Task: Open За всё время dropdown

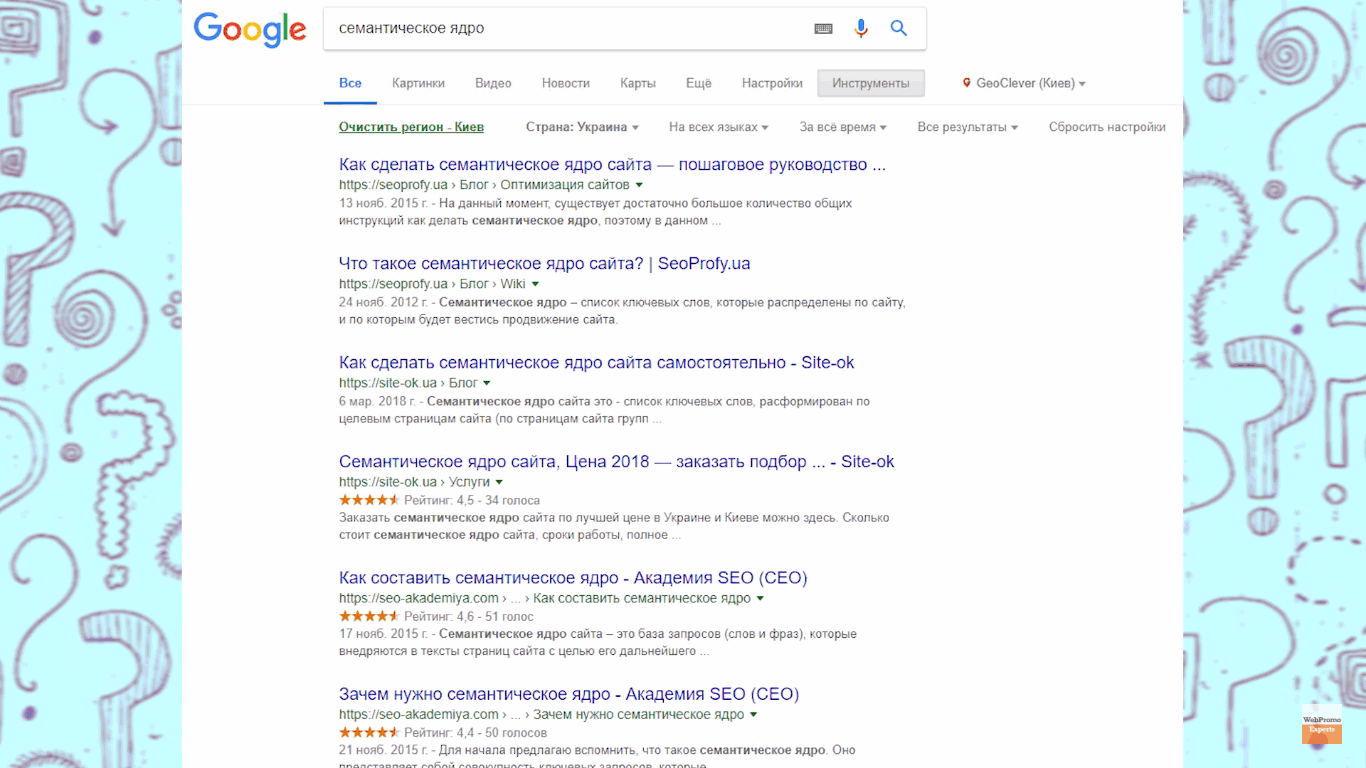Action: tap(844, 127)
